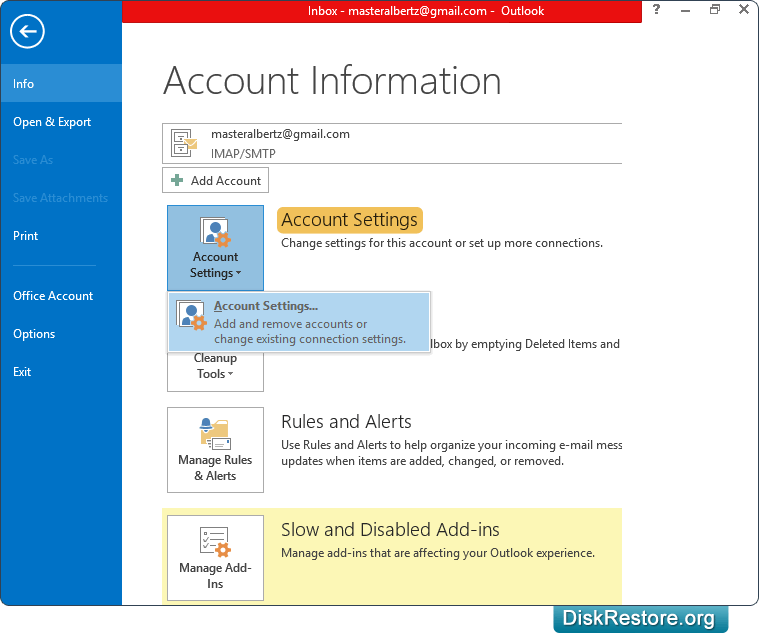The width and height of the screenshot is (759, 633).
Task: Click the Account Settings button's person-gear icon
Action: point(215,232)
